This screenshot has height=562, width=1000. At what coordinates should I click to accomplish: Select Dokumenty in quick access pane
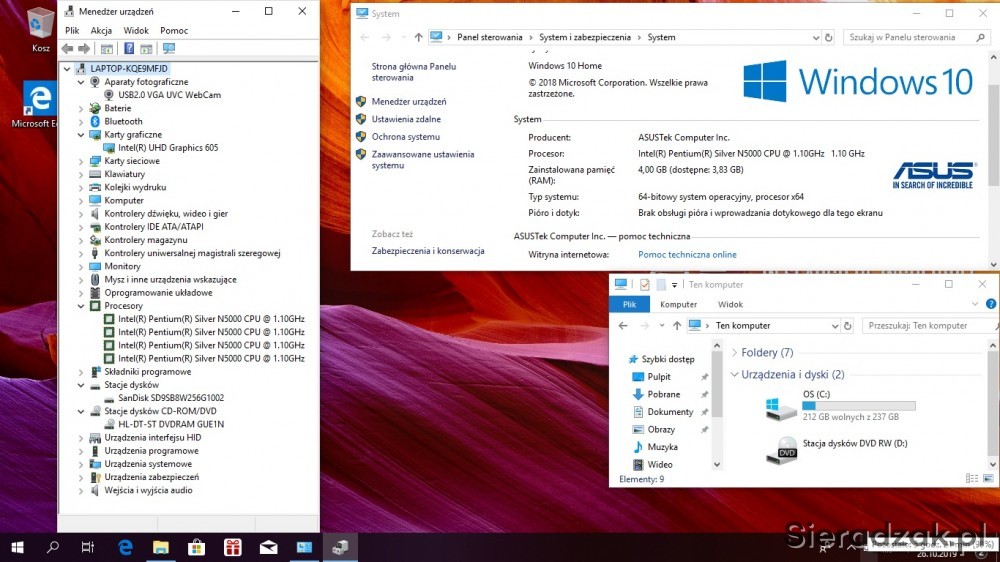670,412
